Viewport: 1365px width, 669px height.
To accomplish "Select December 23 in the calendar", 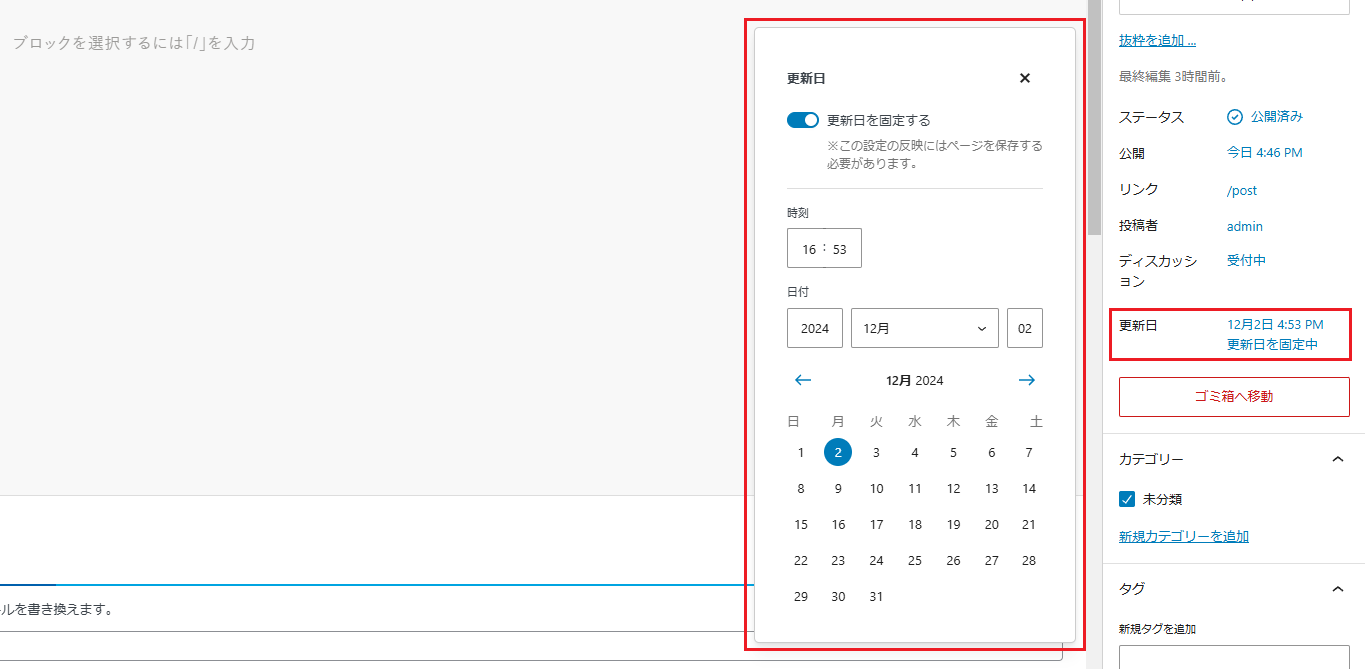I will (838, 561).
